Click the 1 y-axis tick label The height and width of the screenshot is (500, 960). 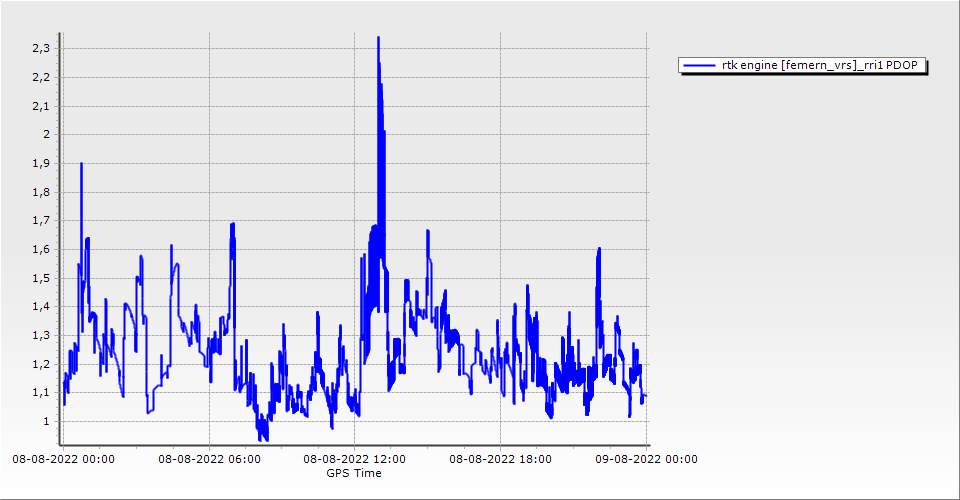pos(46,421)
